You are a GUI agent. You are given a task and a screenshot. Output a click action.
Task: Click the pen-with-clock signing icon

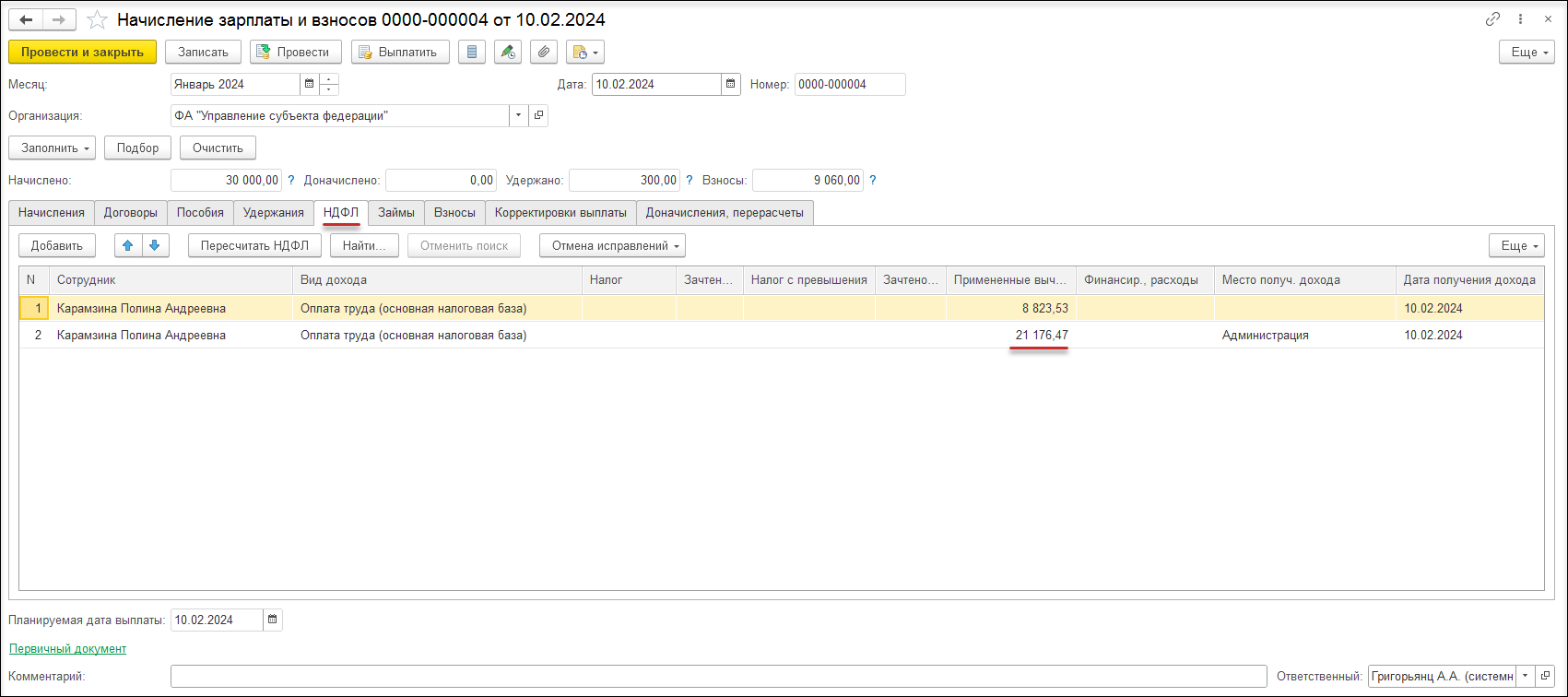coord(508,52)
